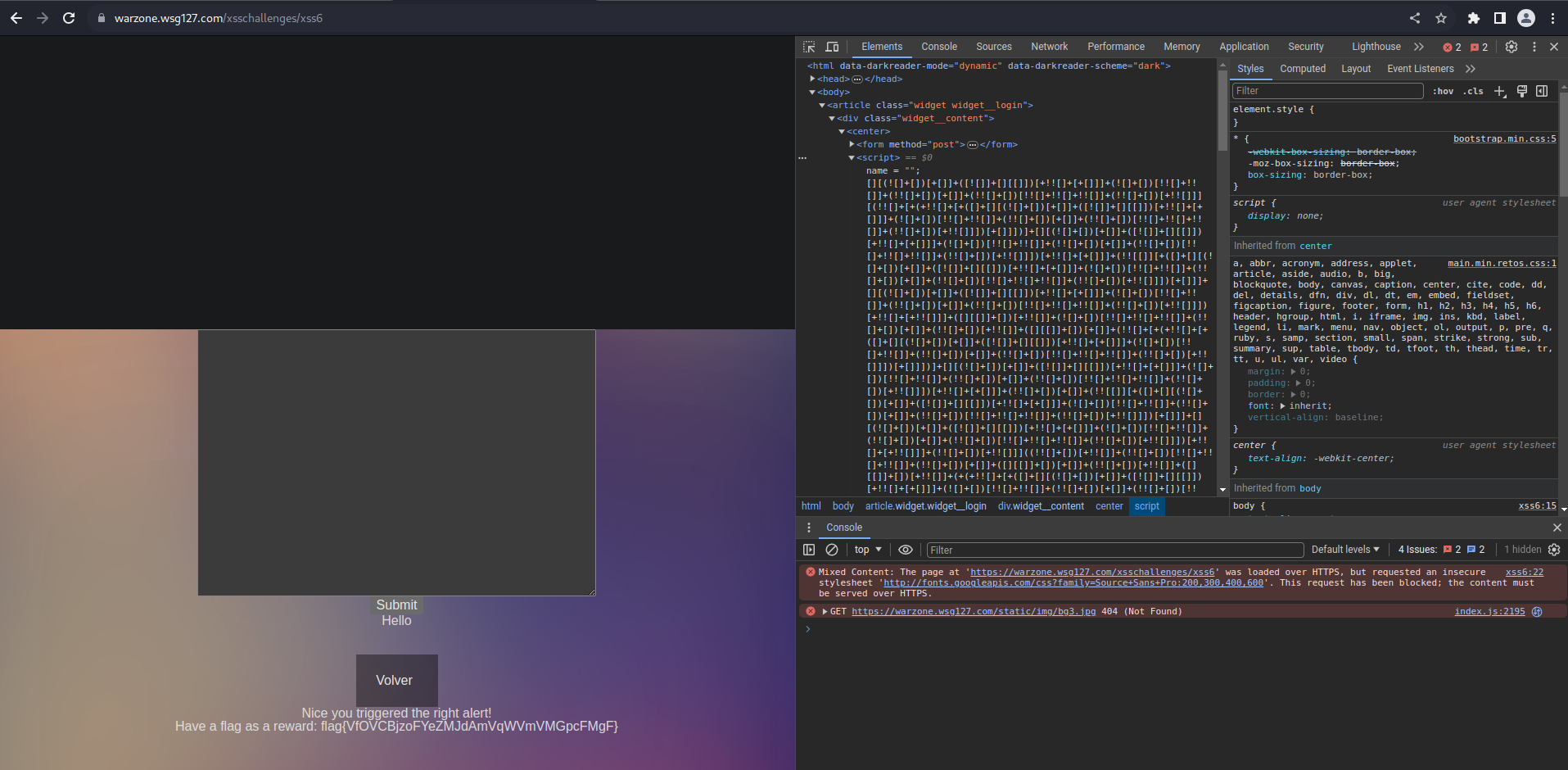
Task: Show the console sidebar
Action: pyautogui.click(x=809, y=550)
